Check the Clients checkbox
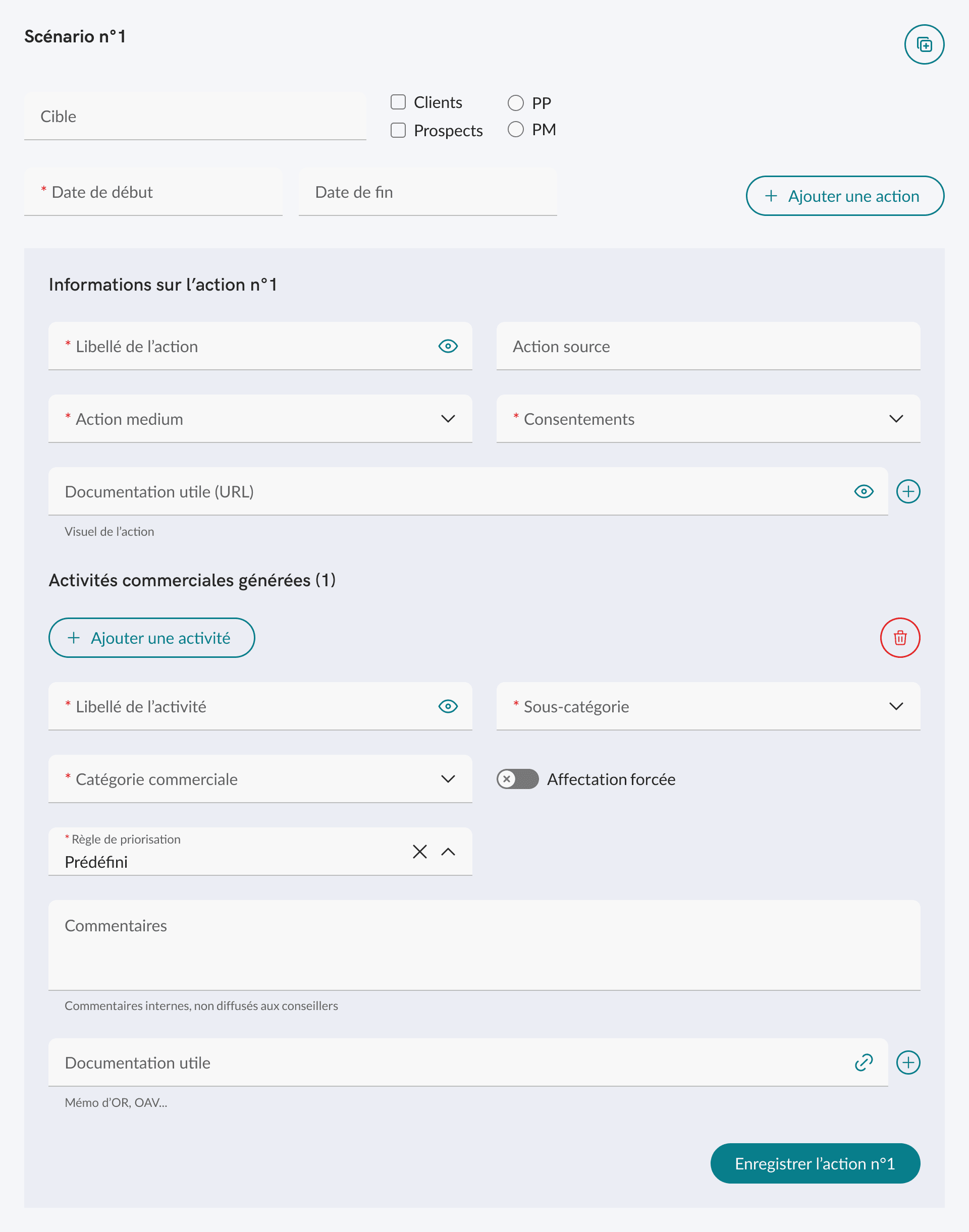Image resolution: width=969 pixels, height=1232 pixels. (x=398, y=102)
